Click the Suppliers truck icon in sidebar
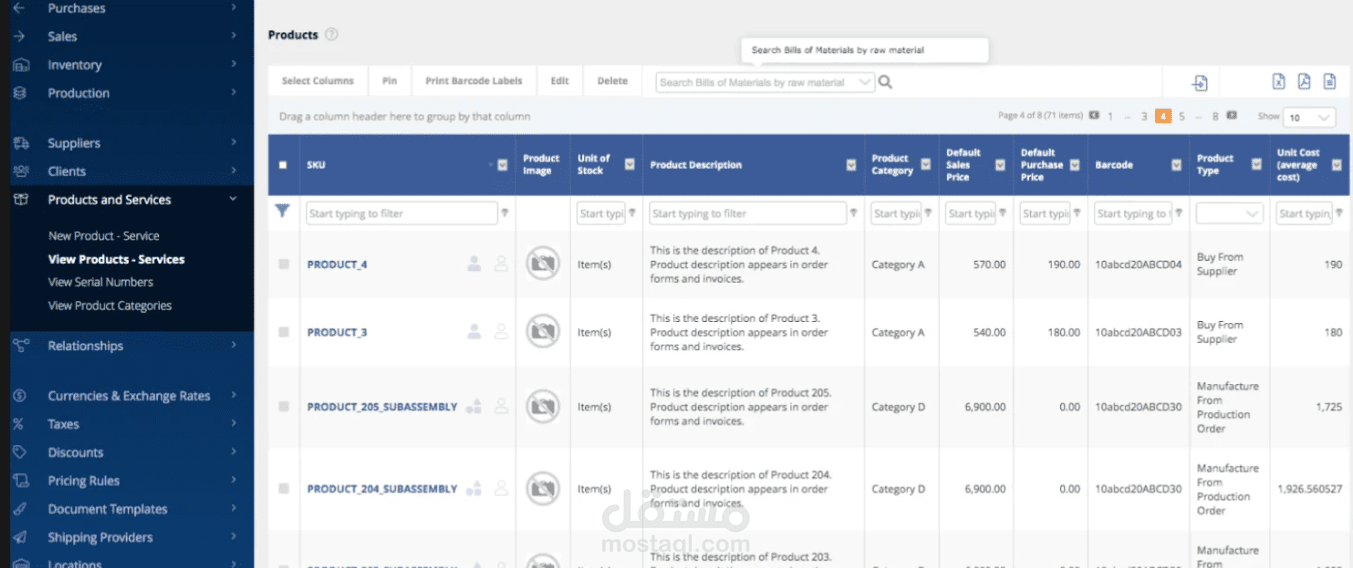This screenshot has height=568, width=1353. (x=20, y=143)
